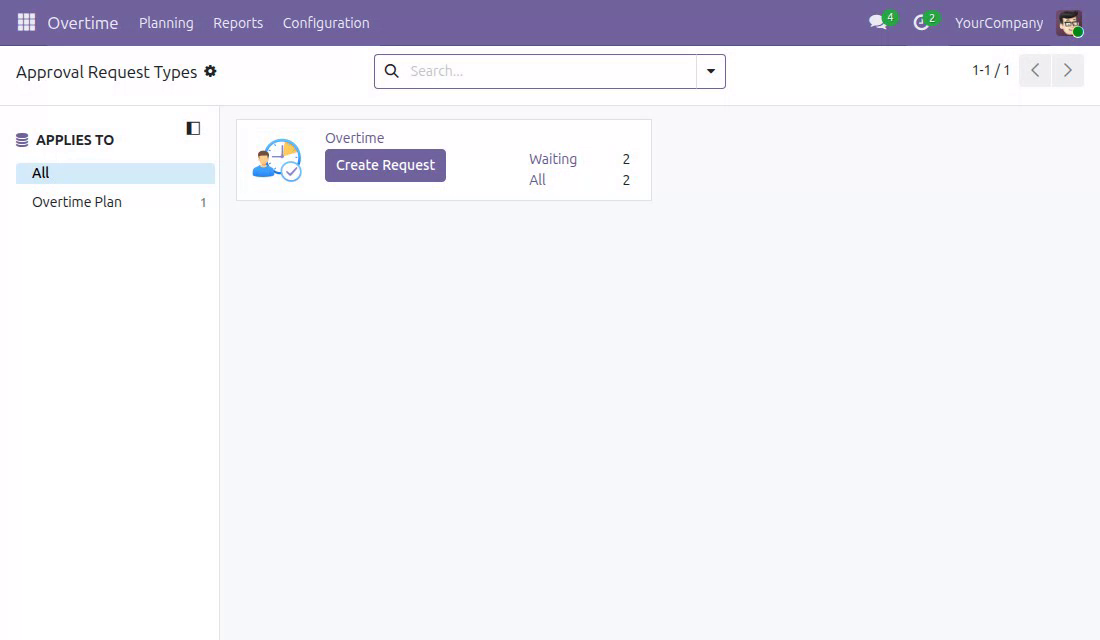Expand the search filter options dropdown
This screenshot has height=640, width=1100.
[711, 71]
